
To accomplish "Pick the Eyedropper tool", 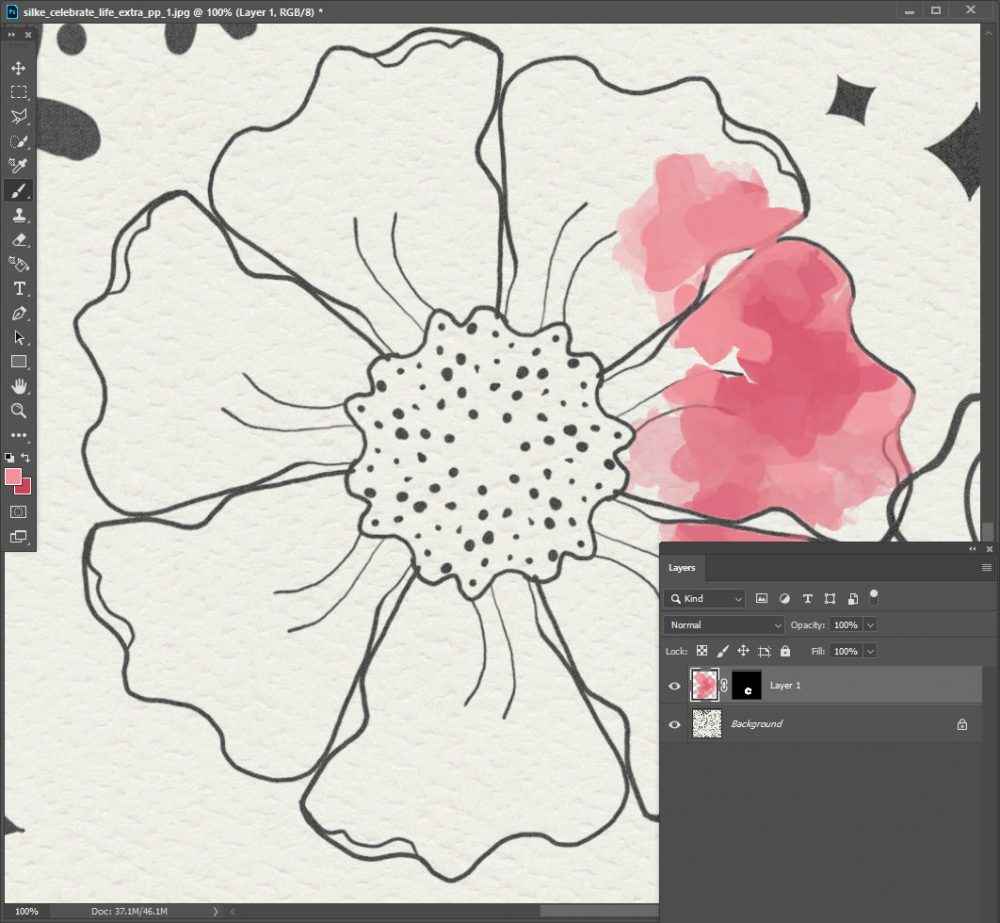I will [x=18, y=166].
